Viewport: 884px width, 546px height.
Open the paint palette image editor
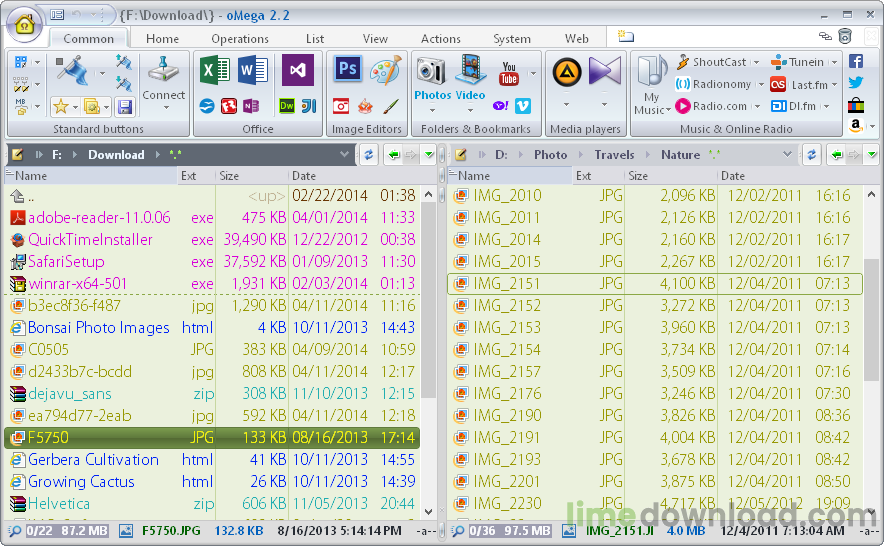coord(386,70)
